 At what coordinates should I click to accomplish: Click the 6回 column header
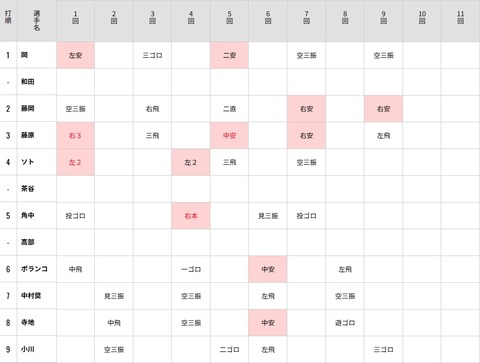[x=268, y=17]
